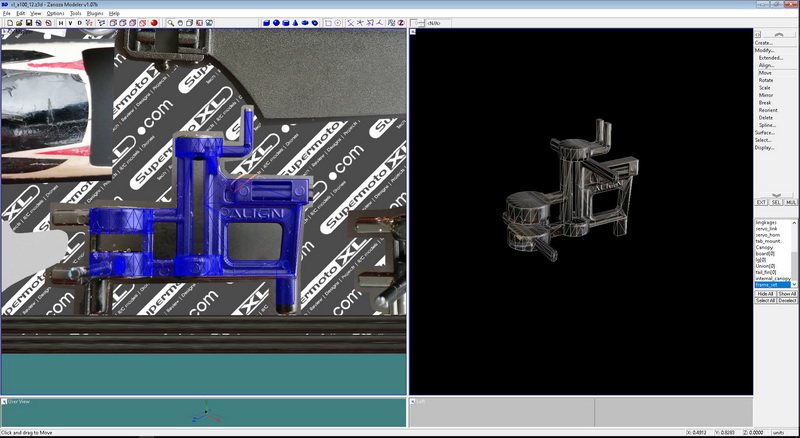The width and height of the screenshot is (800, 438).
Task: Click the edge selection mode icon
Action: 101,23
